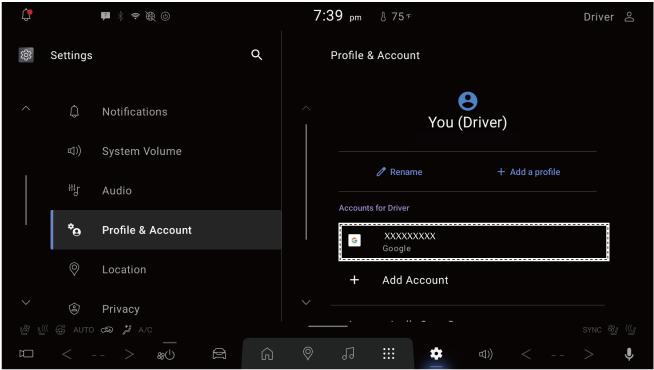Toggle the SYNC climate option
This screenshot has width=654, height=370.
click(x=592, y=330)
